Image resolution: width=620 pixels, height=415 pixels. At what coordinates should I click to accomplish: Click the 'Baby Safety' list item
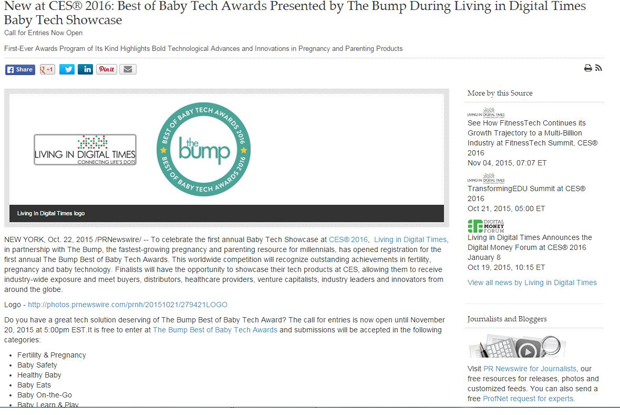pyautogui.click(x=37, y=365)
